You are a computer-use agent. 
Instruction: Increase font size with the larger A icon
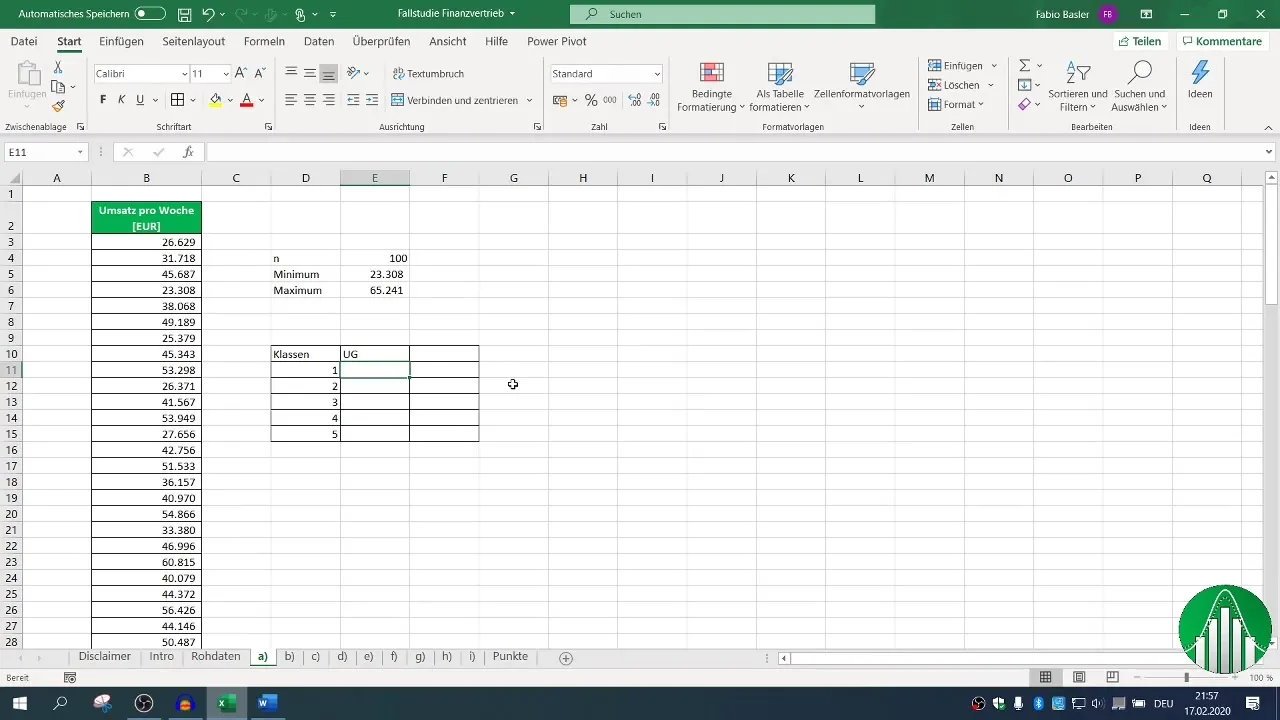240,74
